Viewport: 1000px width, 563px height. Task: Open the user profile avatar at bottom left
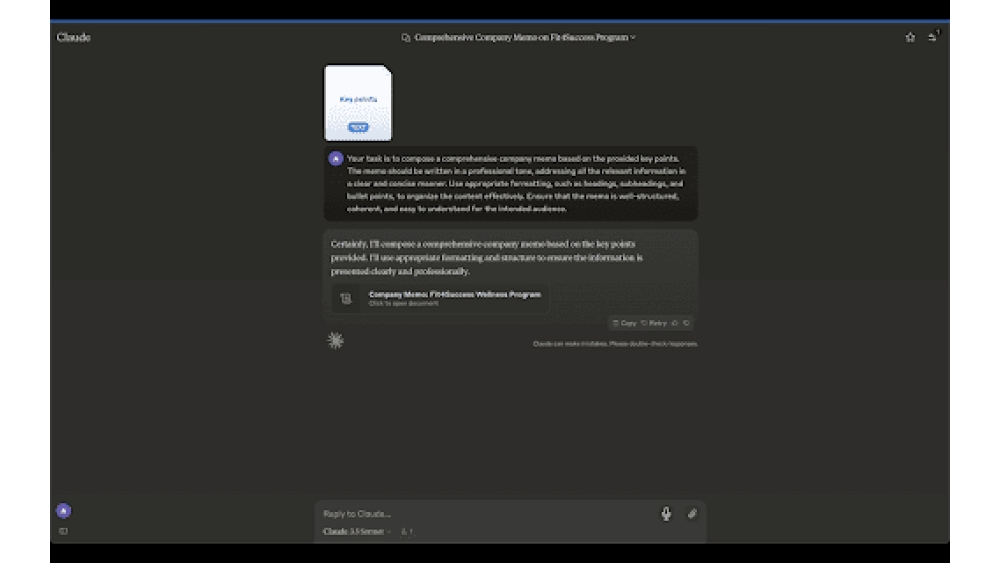coord(63,511)
